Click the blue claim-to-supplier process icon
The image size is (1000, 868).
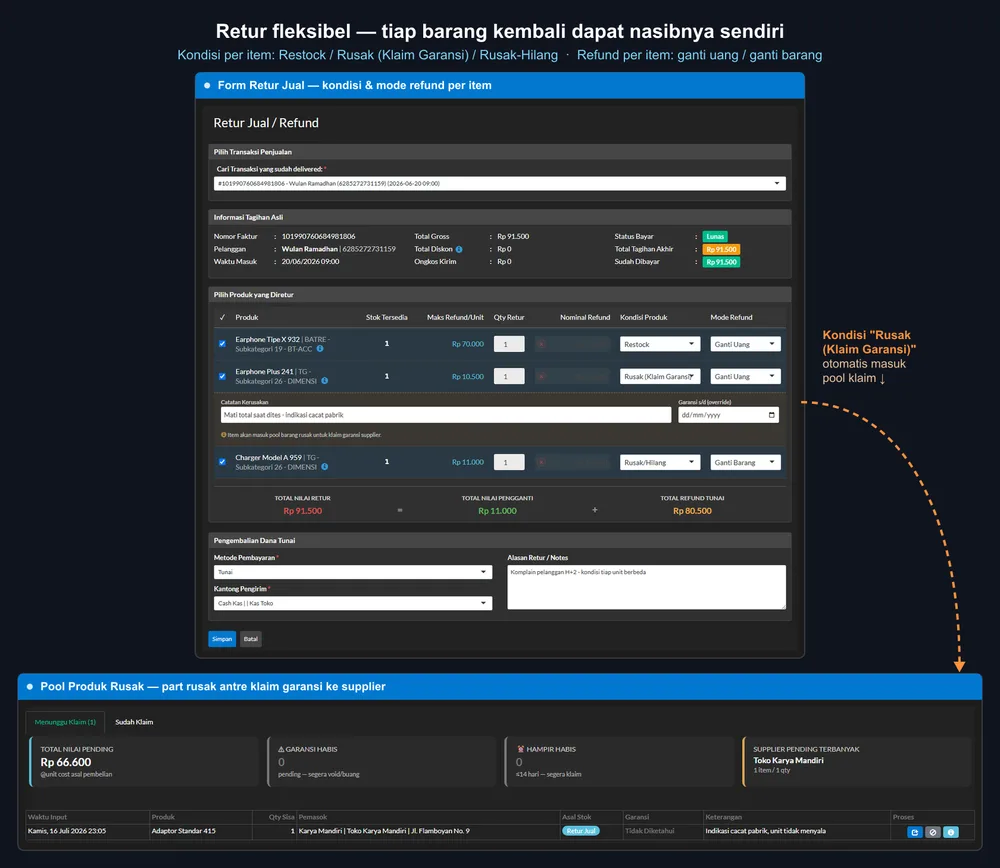pyautogui.click(x=915, y=832)
